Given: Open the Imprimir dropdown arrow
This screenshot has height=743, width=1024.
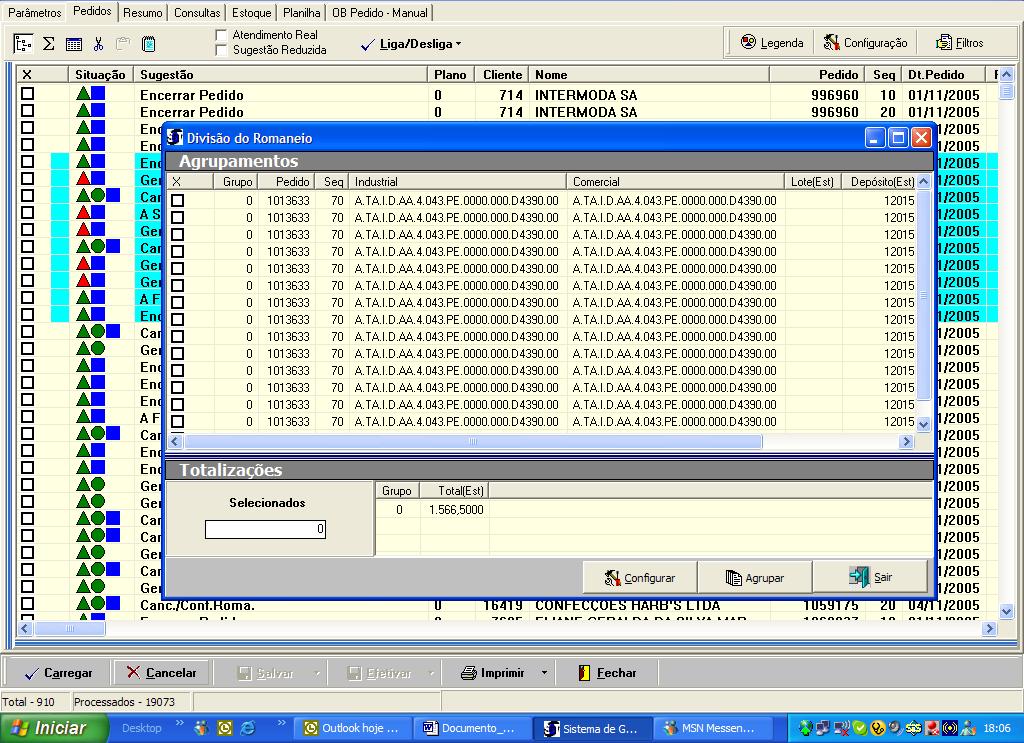Looking at the screenshot, I should tap(544, 673).
